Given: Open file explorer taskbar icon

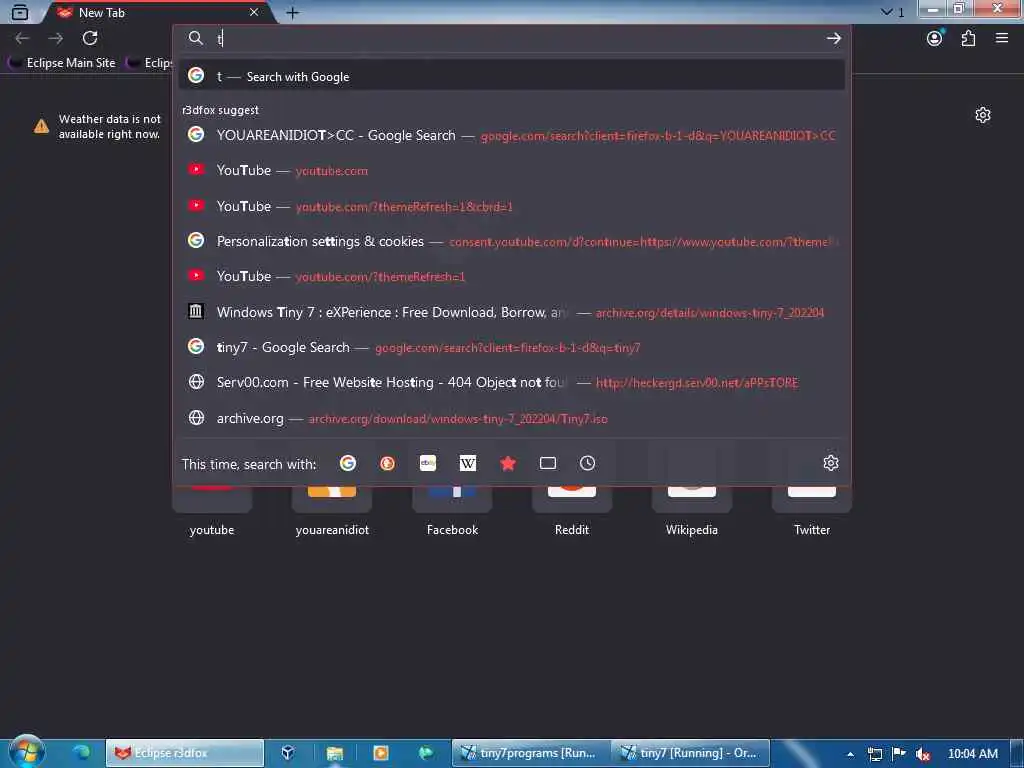Looking at the screenshot, I should (x=334, y=753).
